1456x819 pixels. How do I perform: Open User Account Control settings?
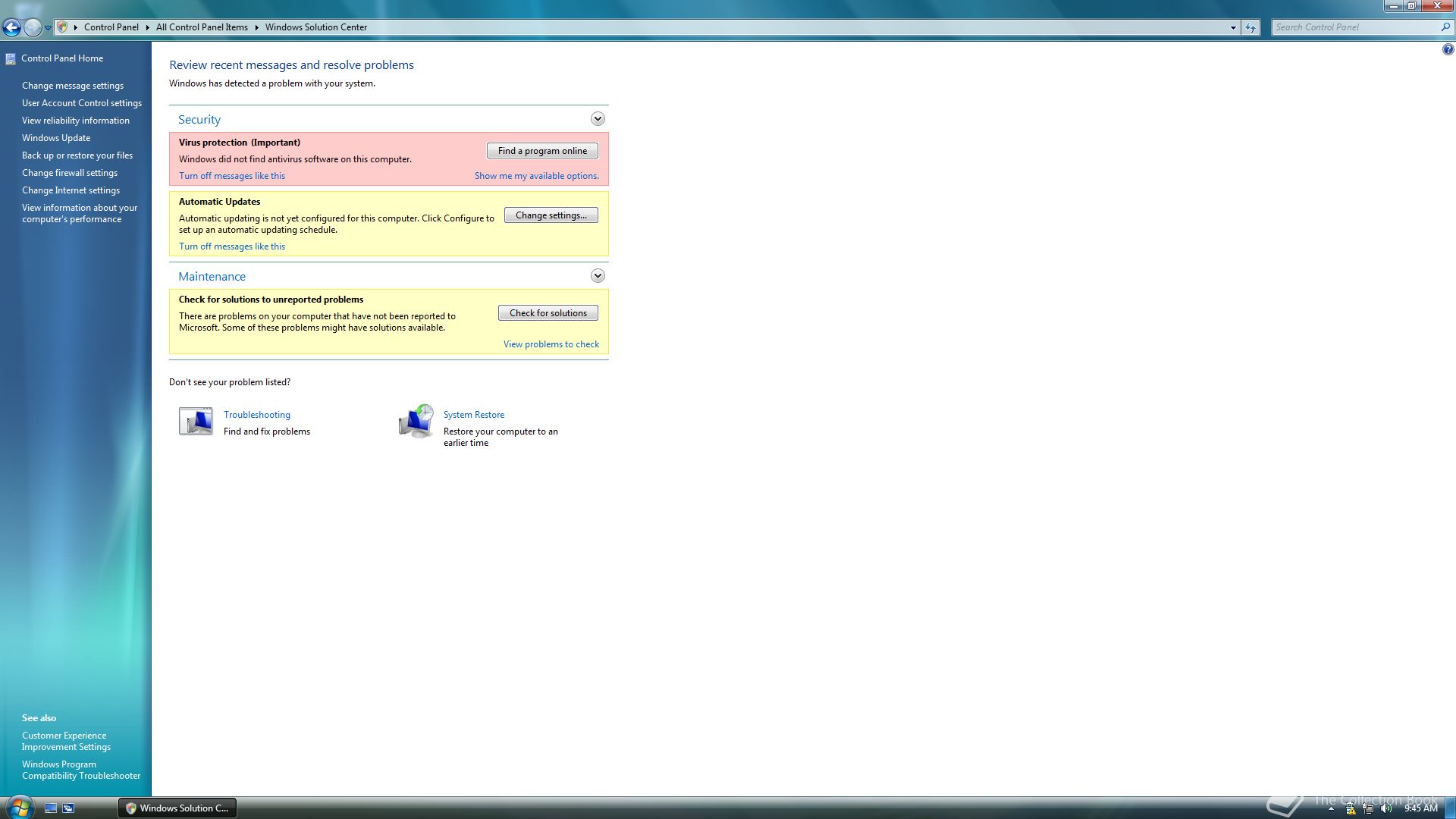pos(82,103)
